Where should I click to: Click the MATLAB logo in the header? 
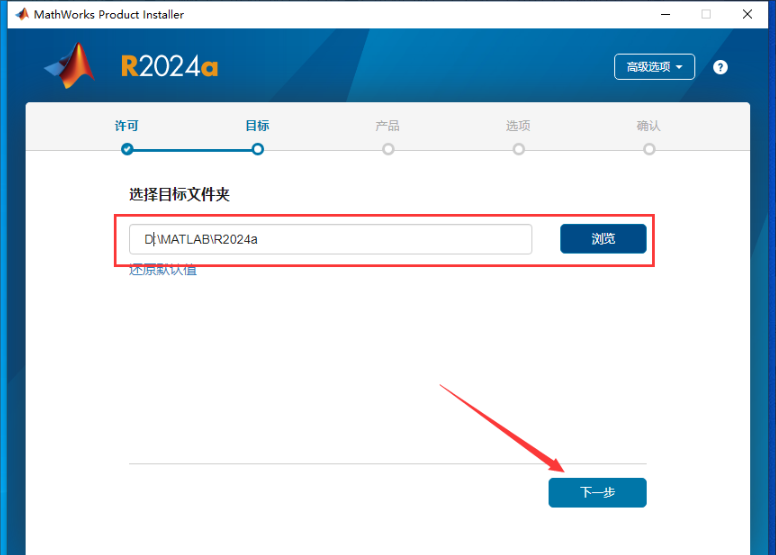pos(70,65)
